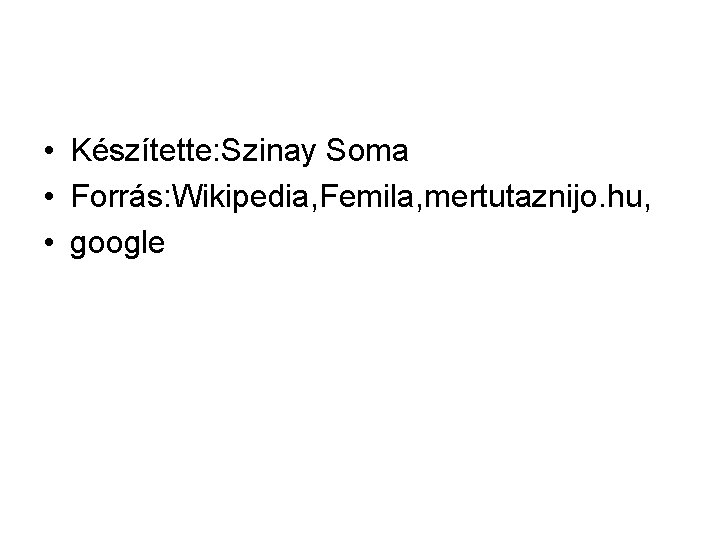The image size is (720, 540).
Task: Click the name Szinay
Action: tap(269, 151)
